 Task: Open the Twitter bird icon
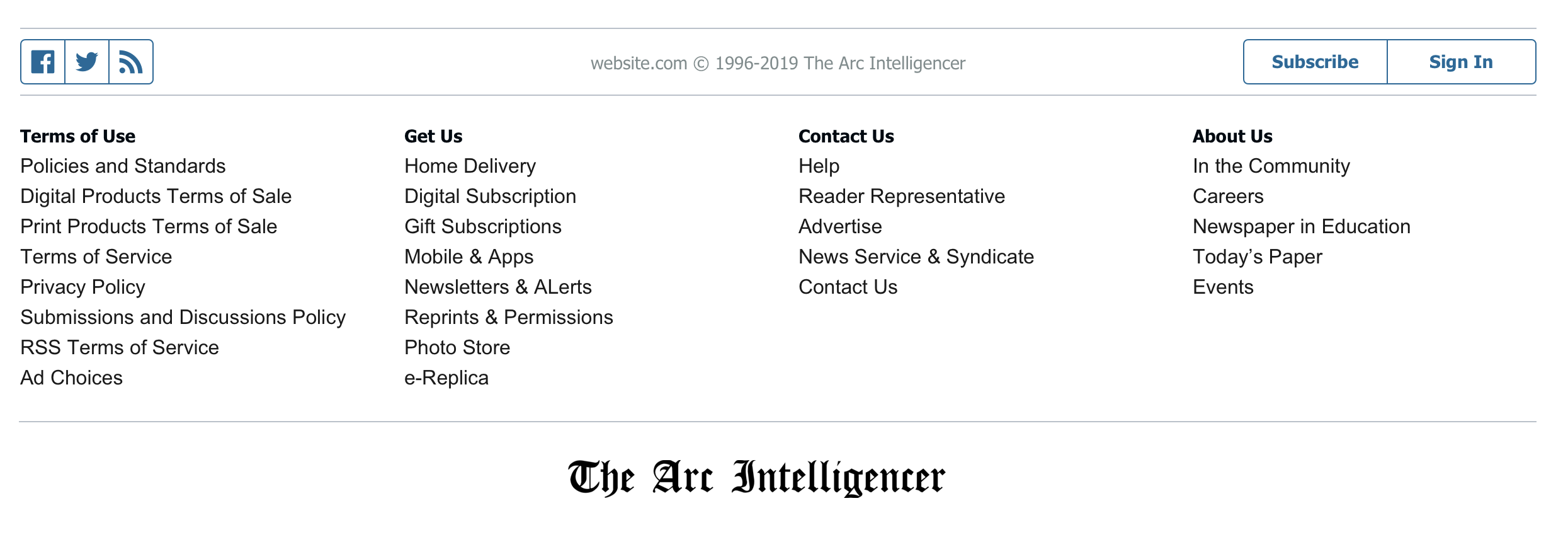tap(87, 62)
